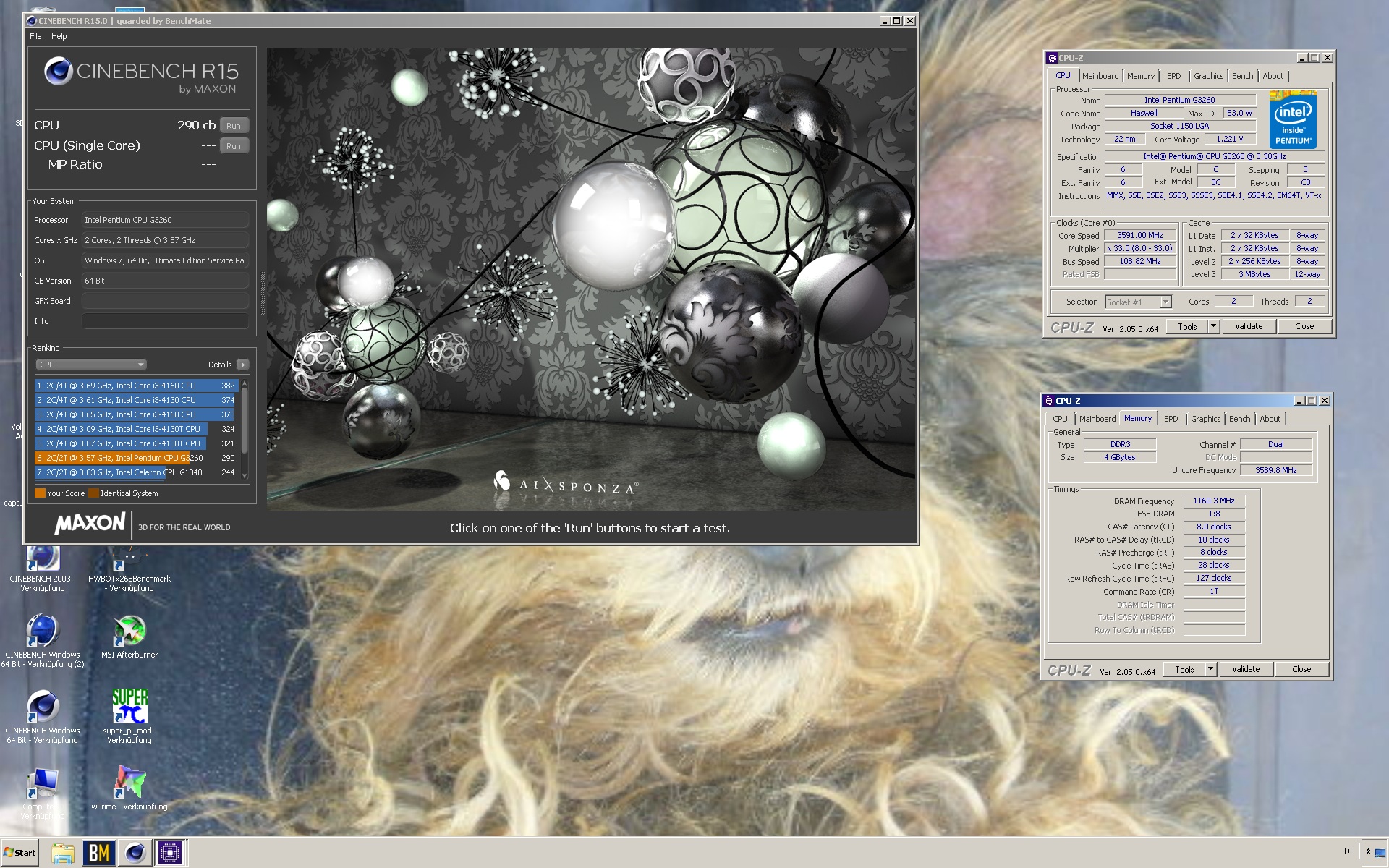The image size is (1389, 868).
Task: Open About tab in upper CPU-Z
Action: [x=1273, y=76]
